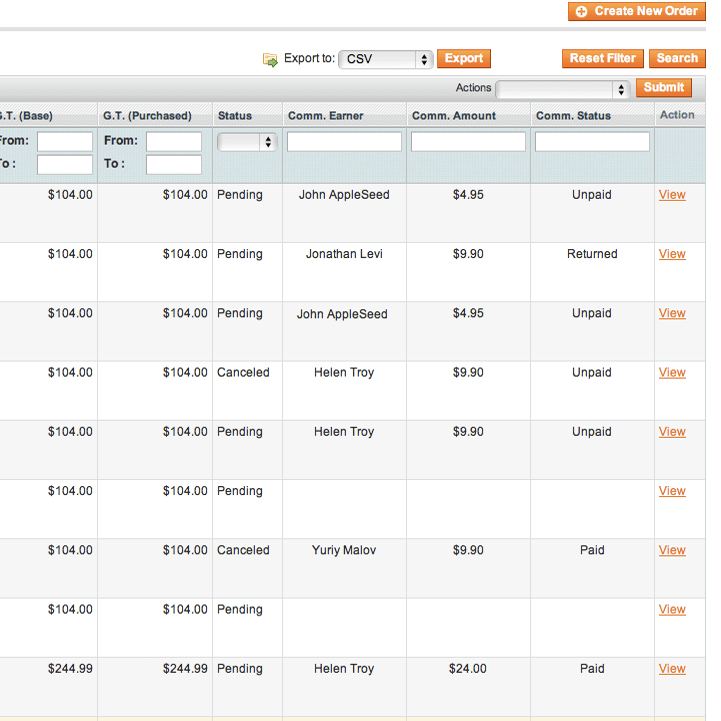Sort by the Comm. Earner column header
Image resolution: width=721 pixels, height=721 pixels.
pyautogui.click(x=325, y=116)
